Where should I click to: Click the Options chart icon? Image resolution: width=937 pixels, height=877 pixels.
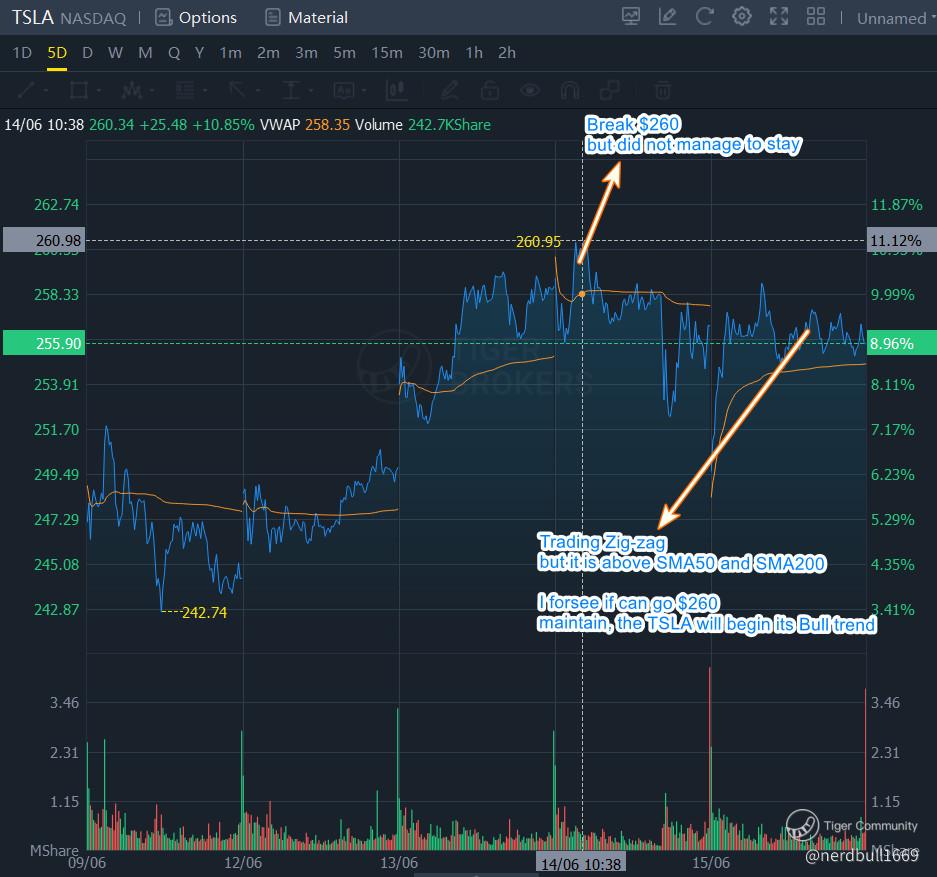click(x=163, y=17)
